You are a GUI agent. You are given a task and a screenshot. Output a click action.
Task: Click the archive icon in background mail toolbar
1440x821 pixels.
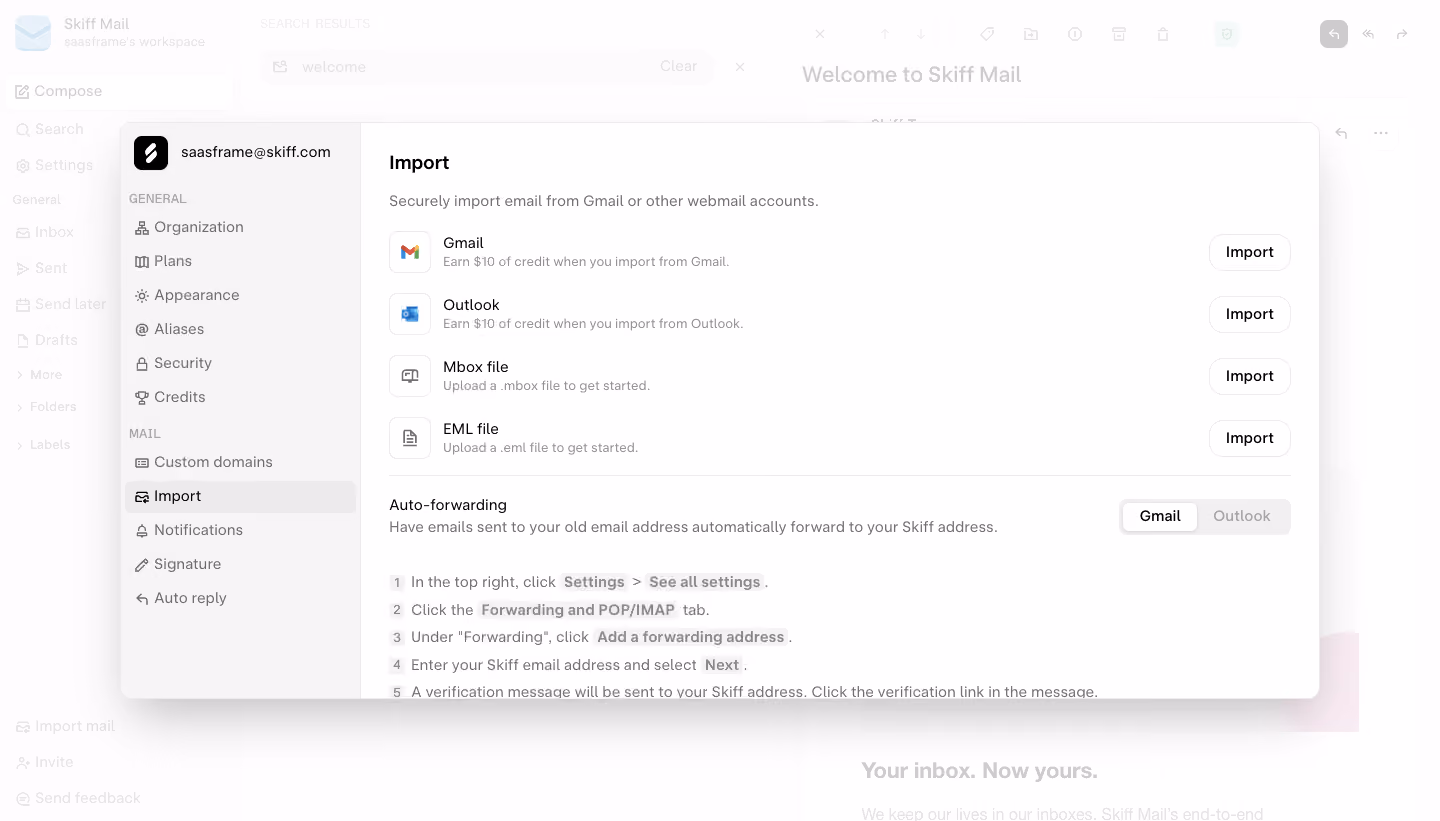coord(1119,34)
